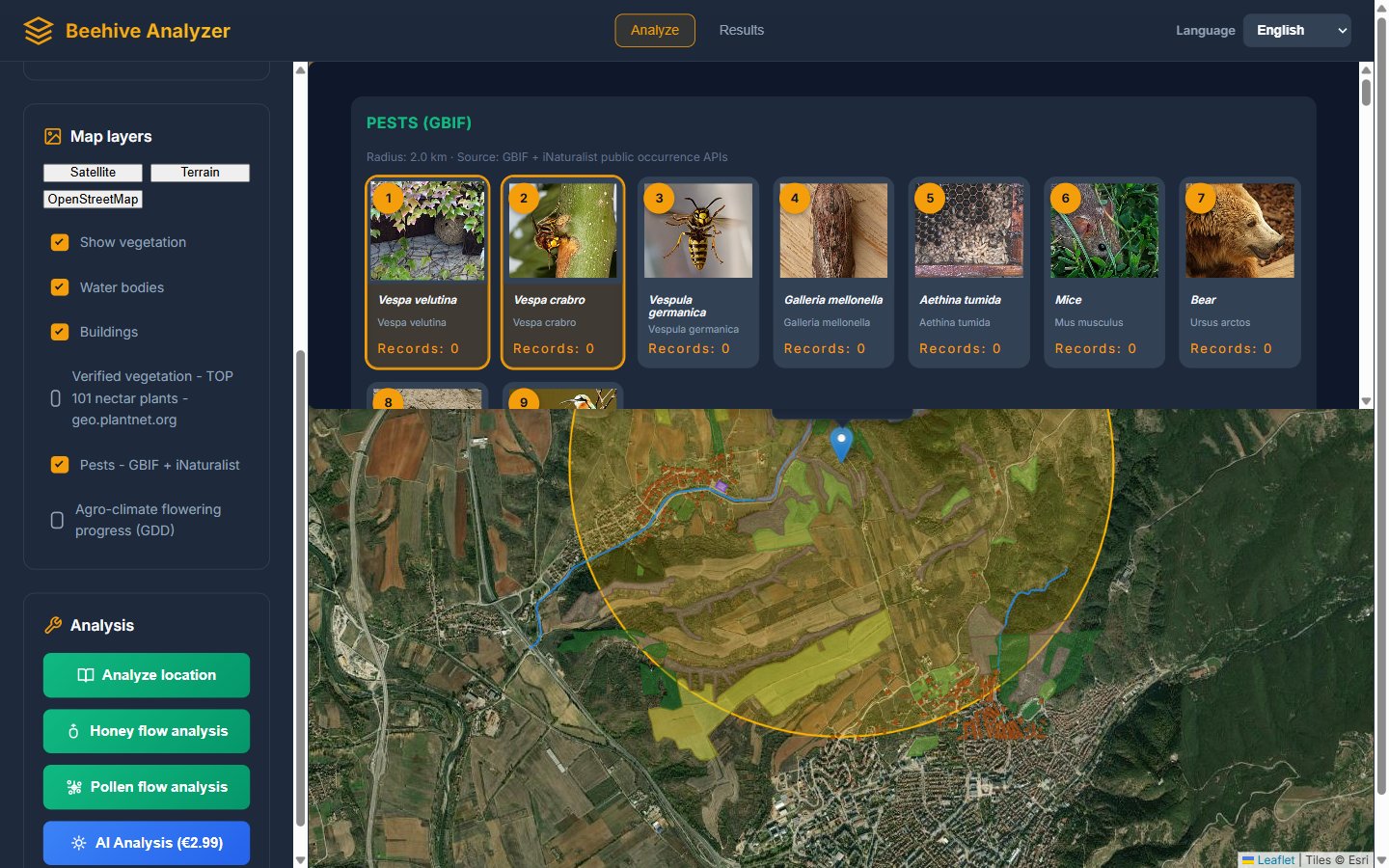The height and width of the screenshot is (868, 1389).
Task: Click the sun icon on the AI Analysis button
Action: (x=79, y=843)
